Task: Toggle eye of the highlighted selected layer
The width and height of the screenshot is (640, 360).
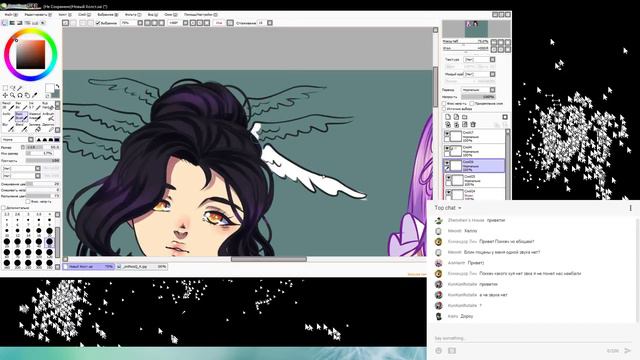Action: pyautogui.click(x=447, y=163)
